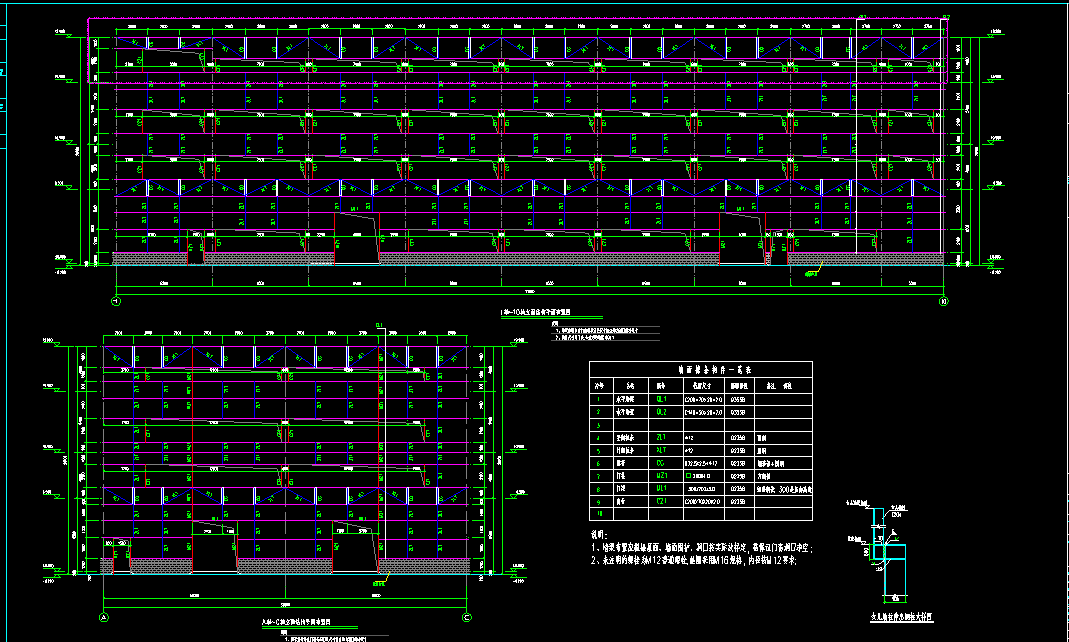The width and height of the screenshot is (1069, 642).
Task: Select the CZ1 entry in the schedule table
Action: pos(661,503)
